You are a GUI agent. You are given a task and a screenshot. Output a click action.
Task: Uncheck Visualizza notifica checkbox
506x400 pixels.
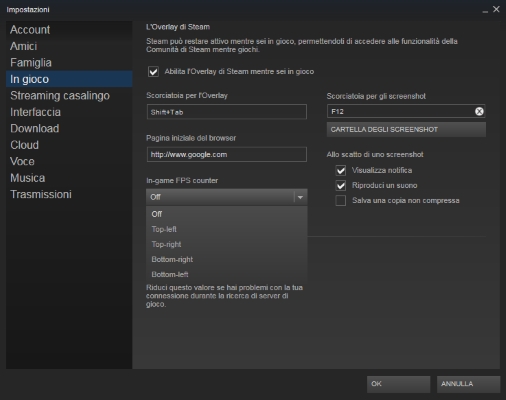click(341, 170)
